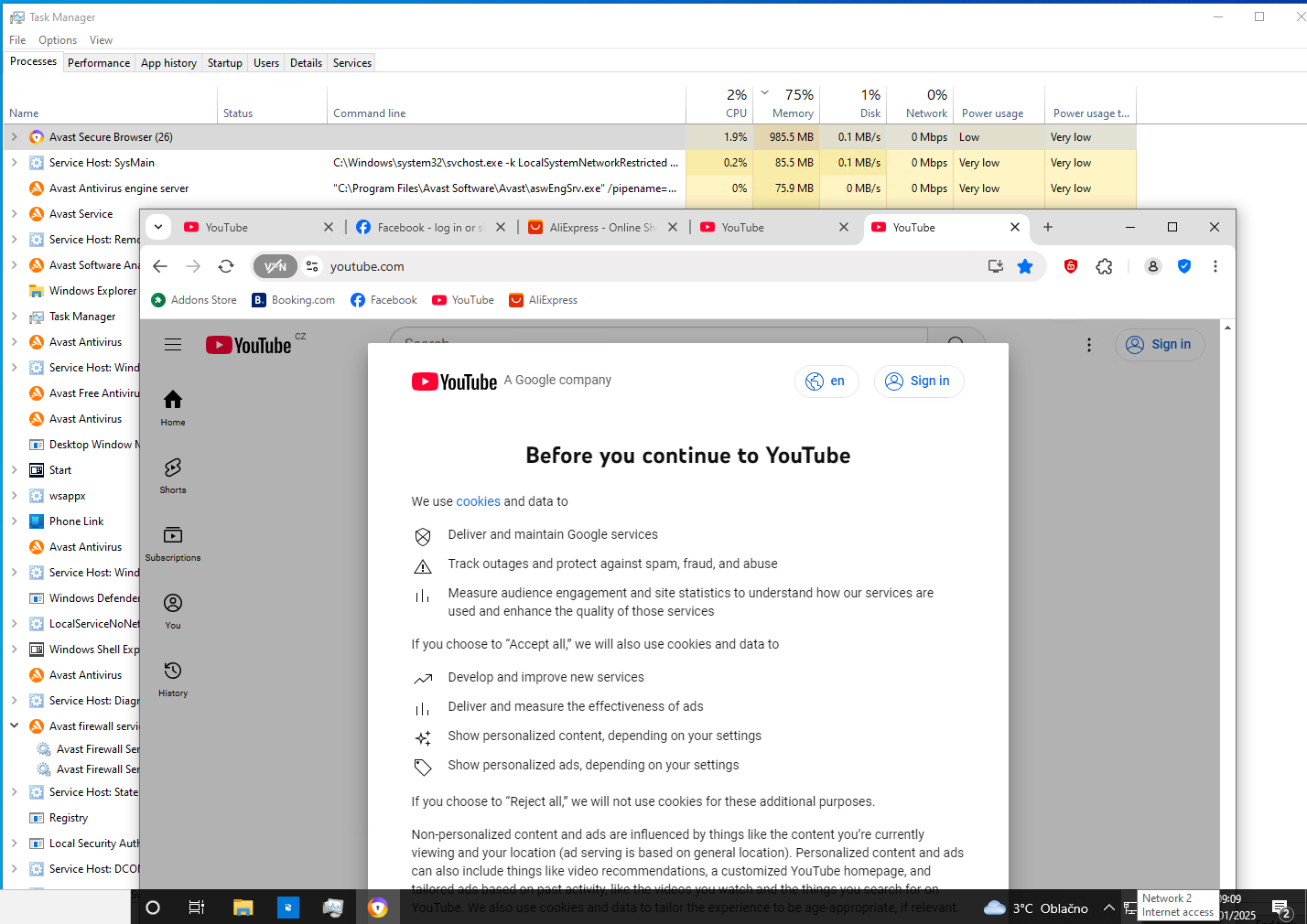Switch to Details tab in Task Manager
The height and width of the screenshot is (924, 1307).
tap(306, 63)
